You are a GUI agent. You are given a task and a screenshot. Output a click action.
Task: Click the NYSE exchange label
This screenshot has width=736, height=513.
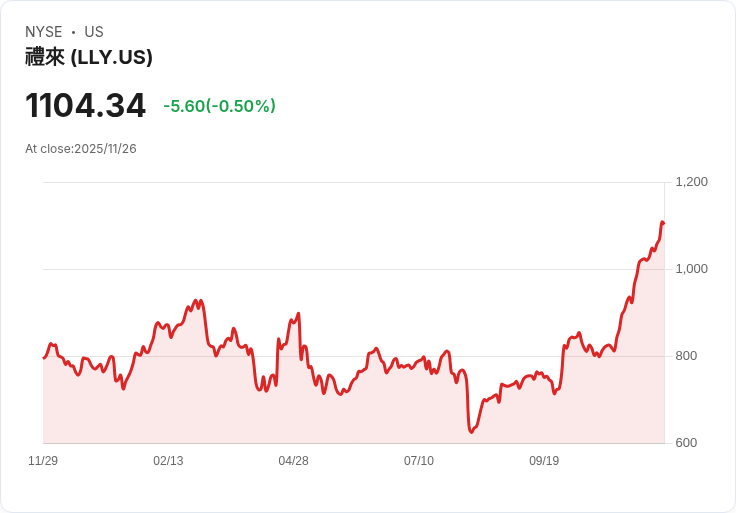(x=43, y=32)
